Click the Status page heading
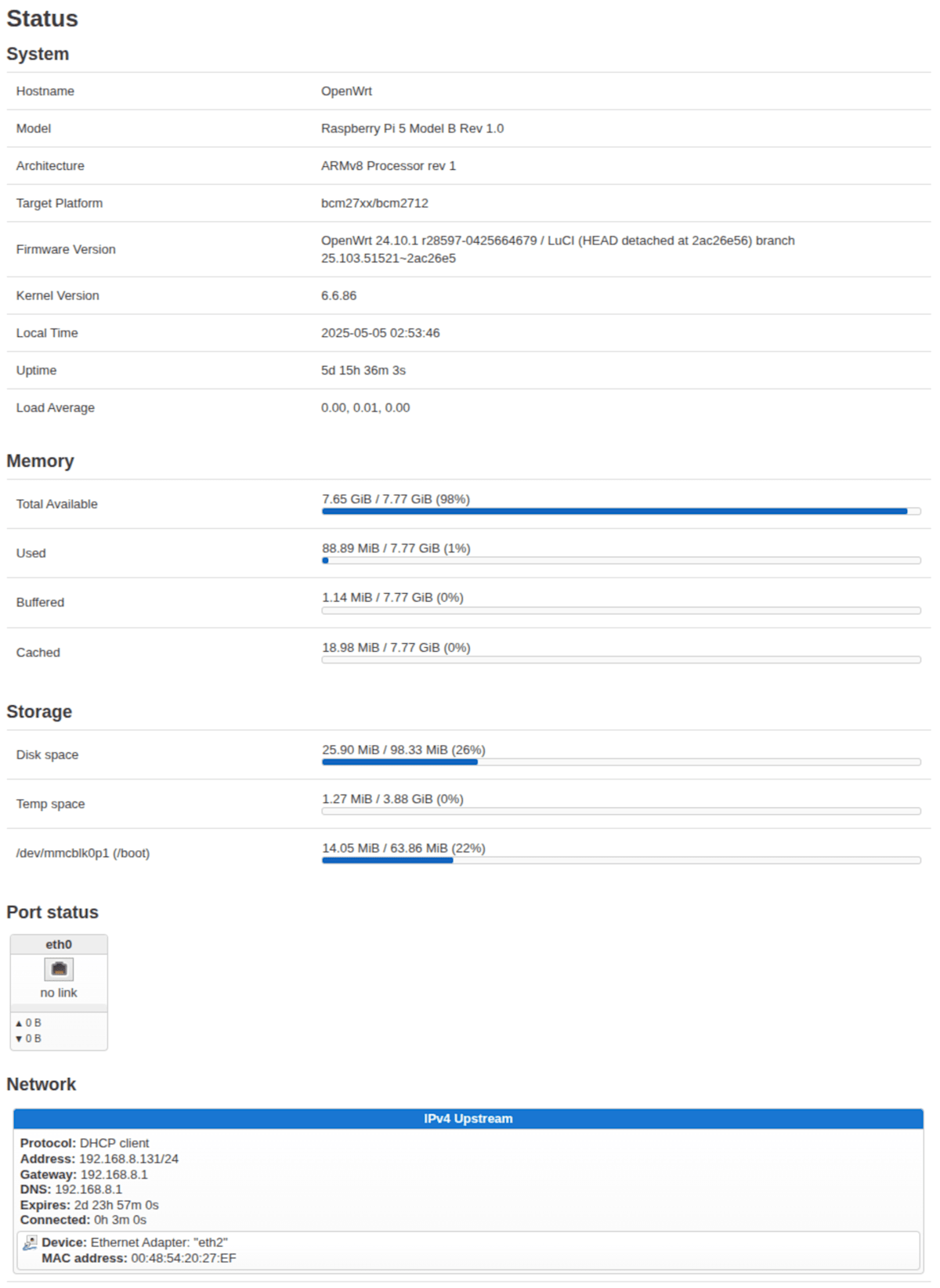This screenshot has height=1288, width=940. click(x=42, y=19)
